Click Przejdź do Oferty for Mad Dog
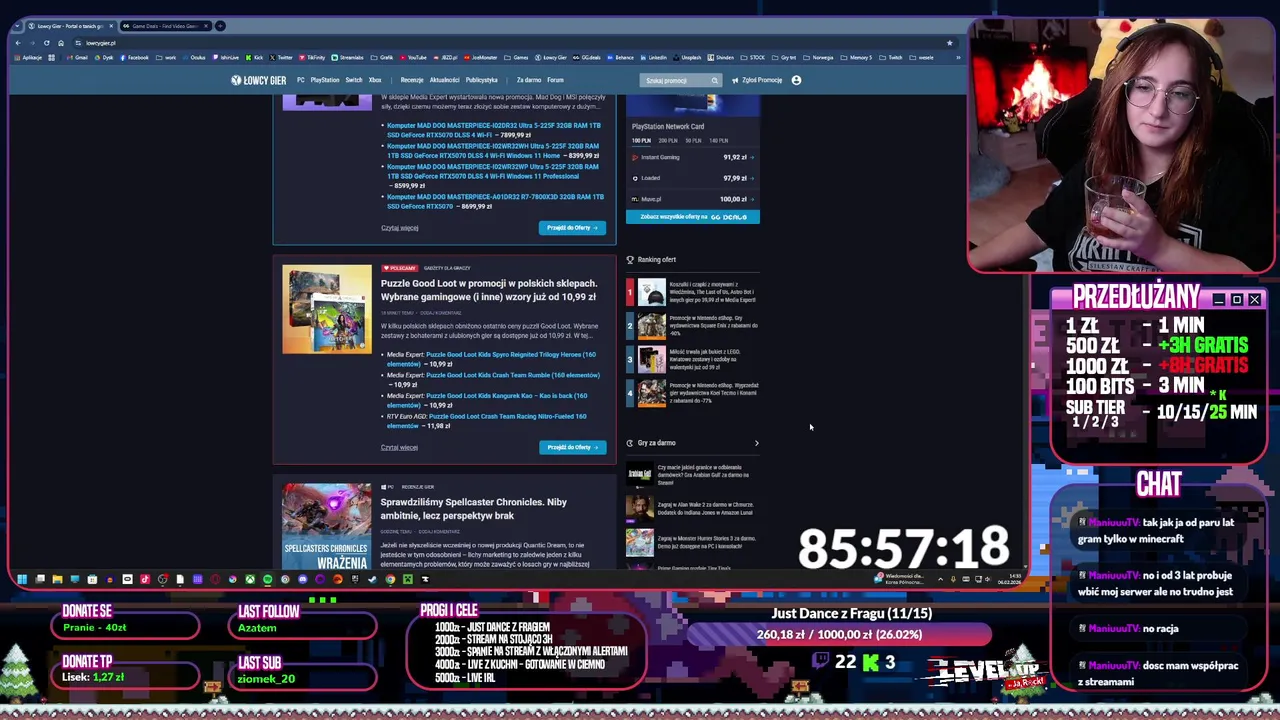The width and height of the screenshot is (1280, 720). pyautogui.click(x=572, y=228)
